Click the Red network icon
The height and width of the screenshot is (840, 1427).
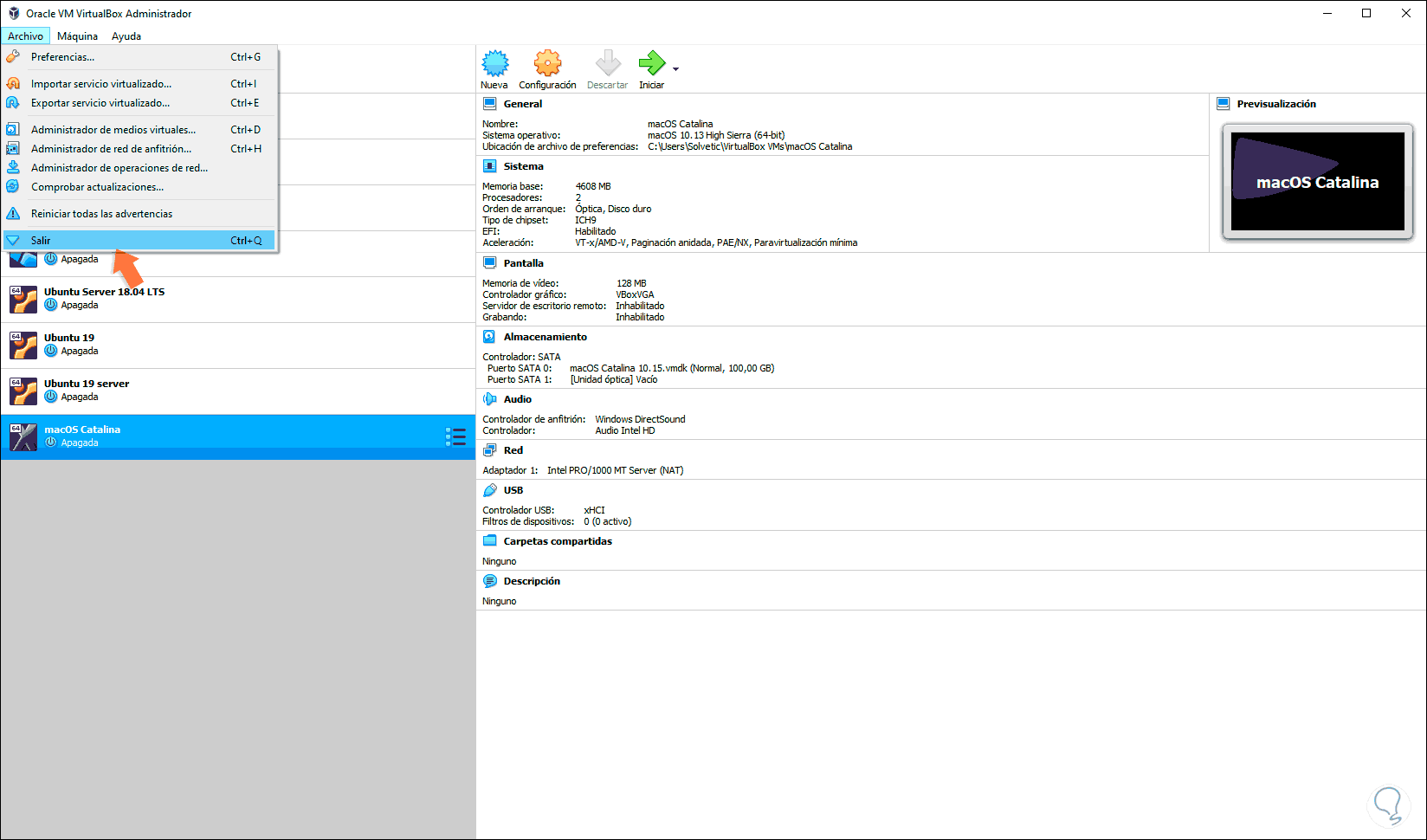(489, 450)
